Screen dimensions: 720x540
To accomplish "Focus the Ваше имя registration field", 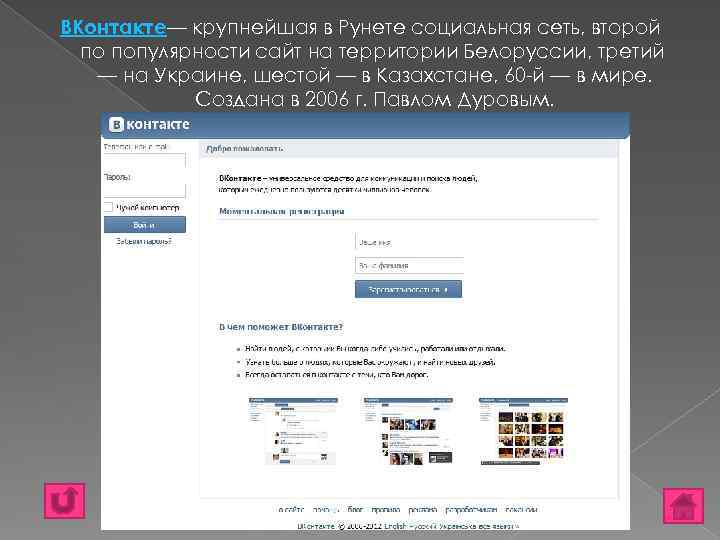I will pos(409,242).
